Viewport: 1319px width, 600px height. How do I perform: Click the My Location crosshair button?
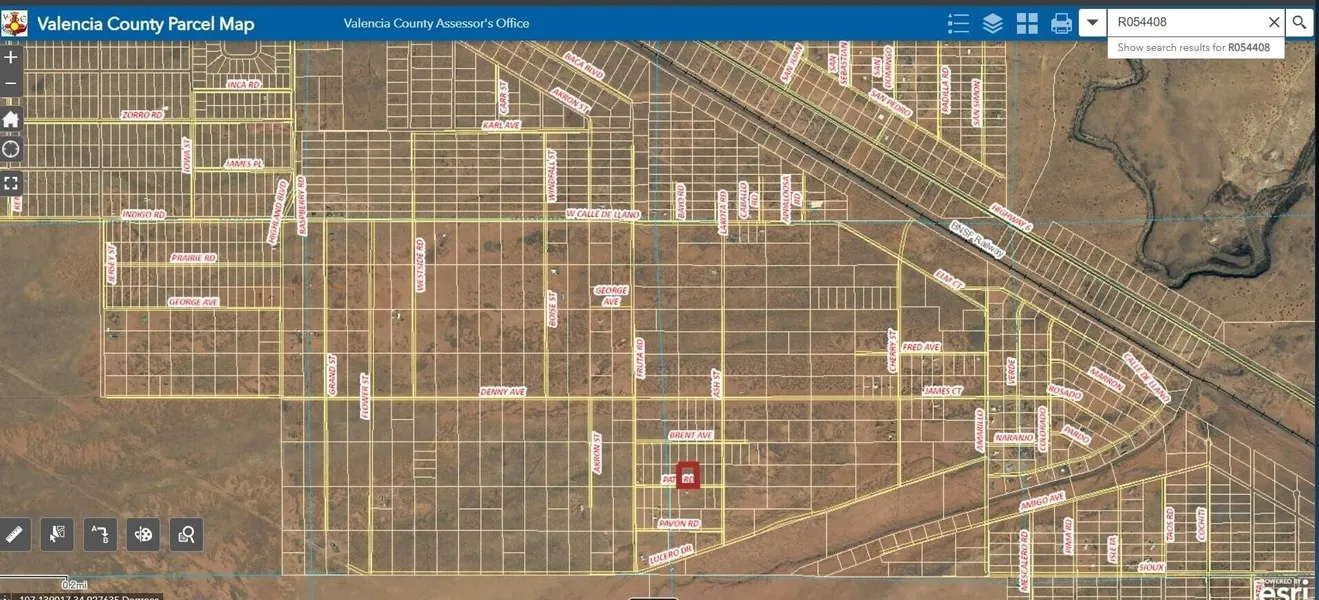click(x=11, y=150)
